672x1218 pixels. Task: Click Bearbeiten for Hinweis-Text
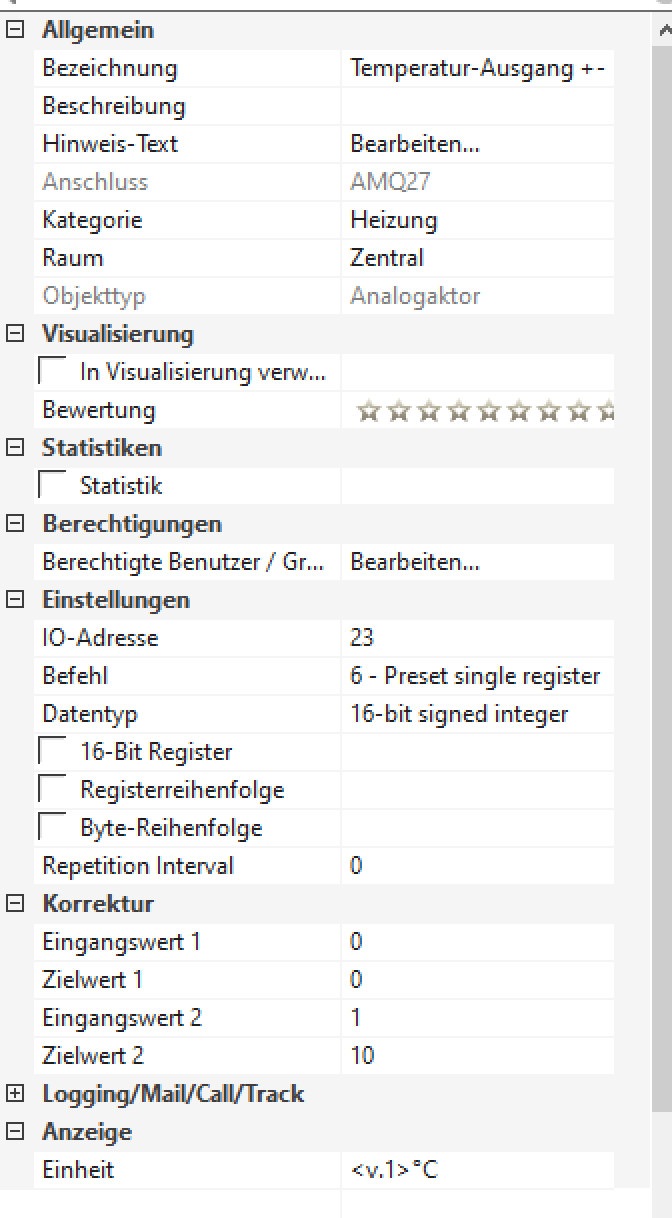click(x=415, y=144)
